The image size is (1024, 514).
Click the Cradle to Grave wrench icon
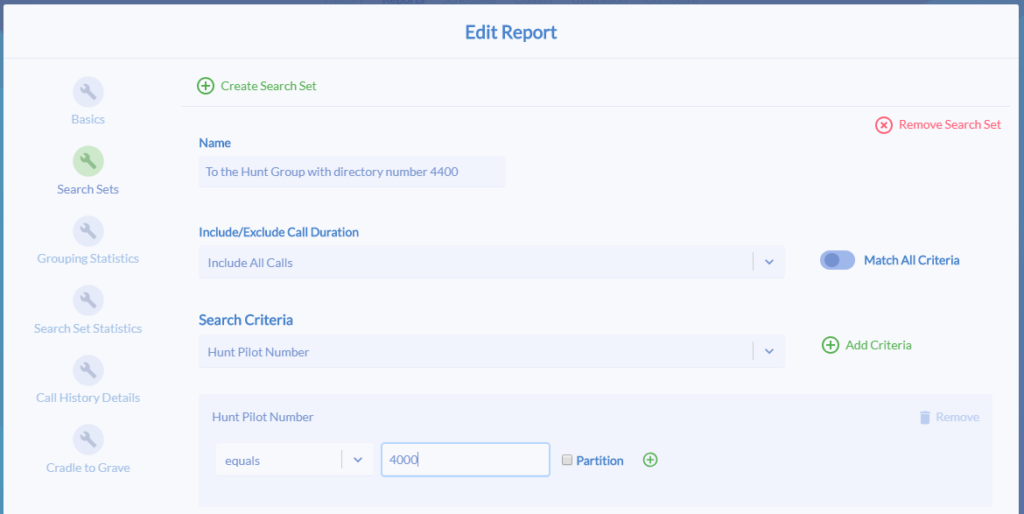88,440
